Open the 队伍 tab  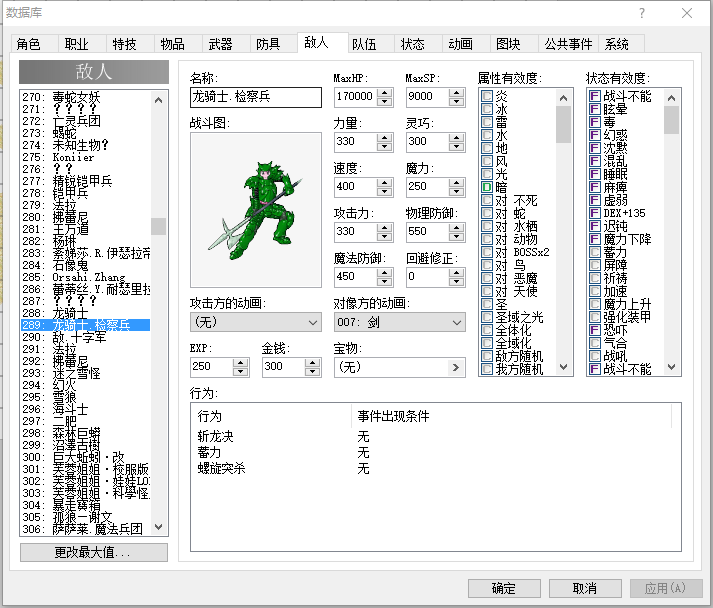click(x=370, y=44)
